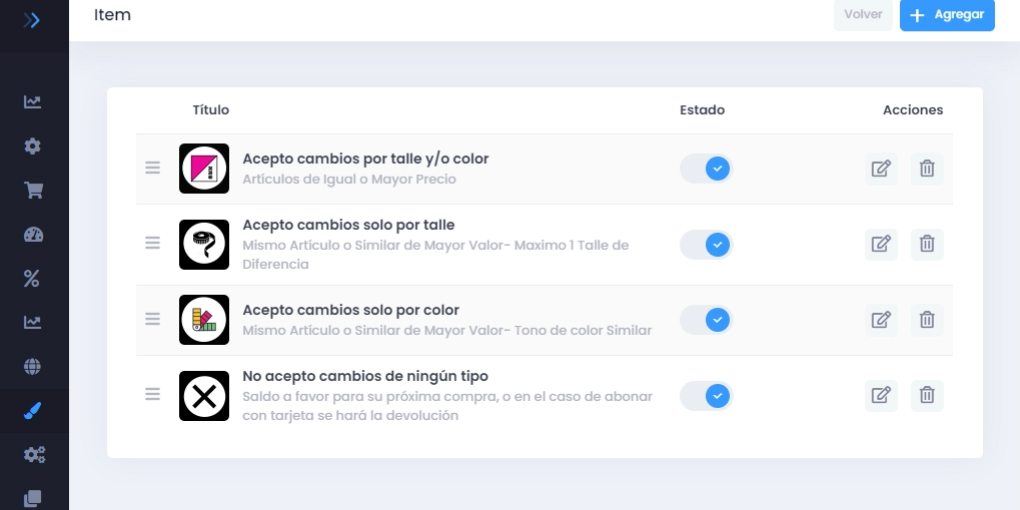Delete 'No acepto cambios de ningún tipo'
The image size is (1020, 510).
pyautogui.click(x=927, y=395)
